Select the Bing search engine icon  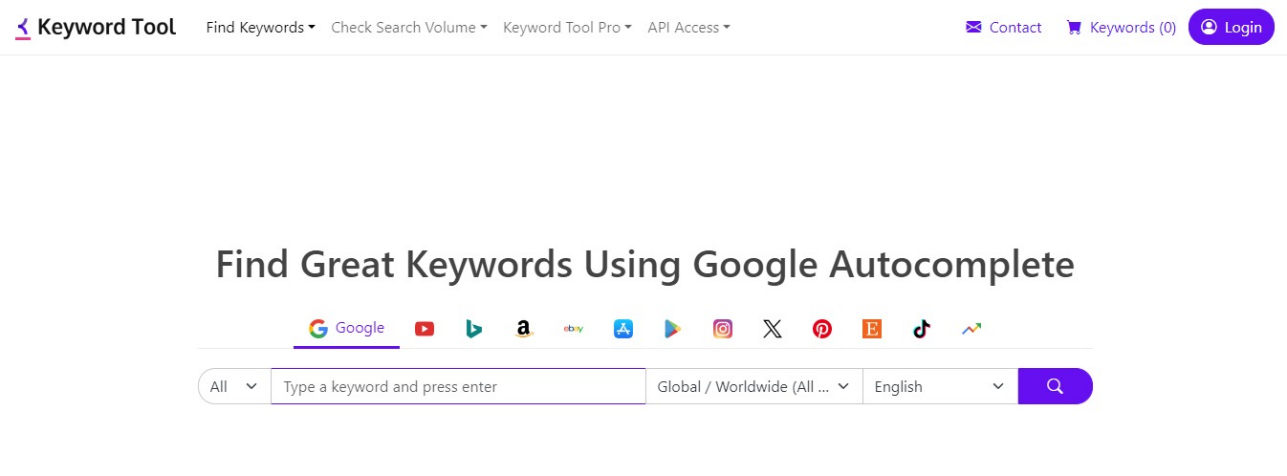pos(474,328)
